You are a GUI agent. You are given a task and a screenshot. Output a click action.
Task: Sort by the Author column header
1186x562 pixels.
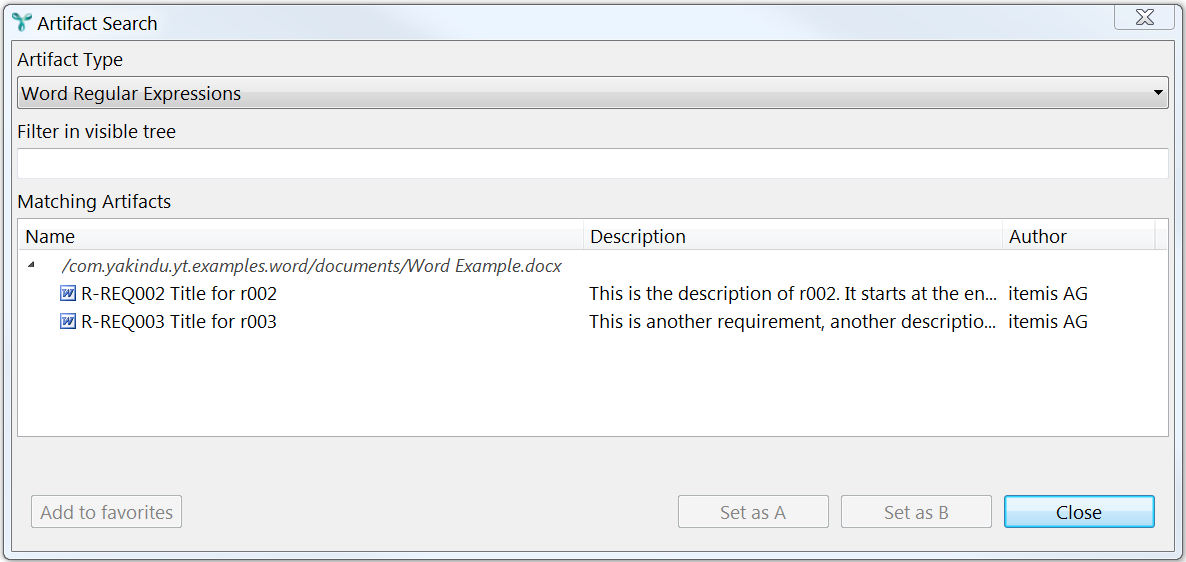[1079, 237]
